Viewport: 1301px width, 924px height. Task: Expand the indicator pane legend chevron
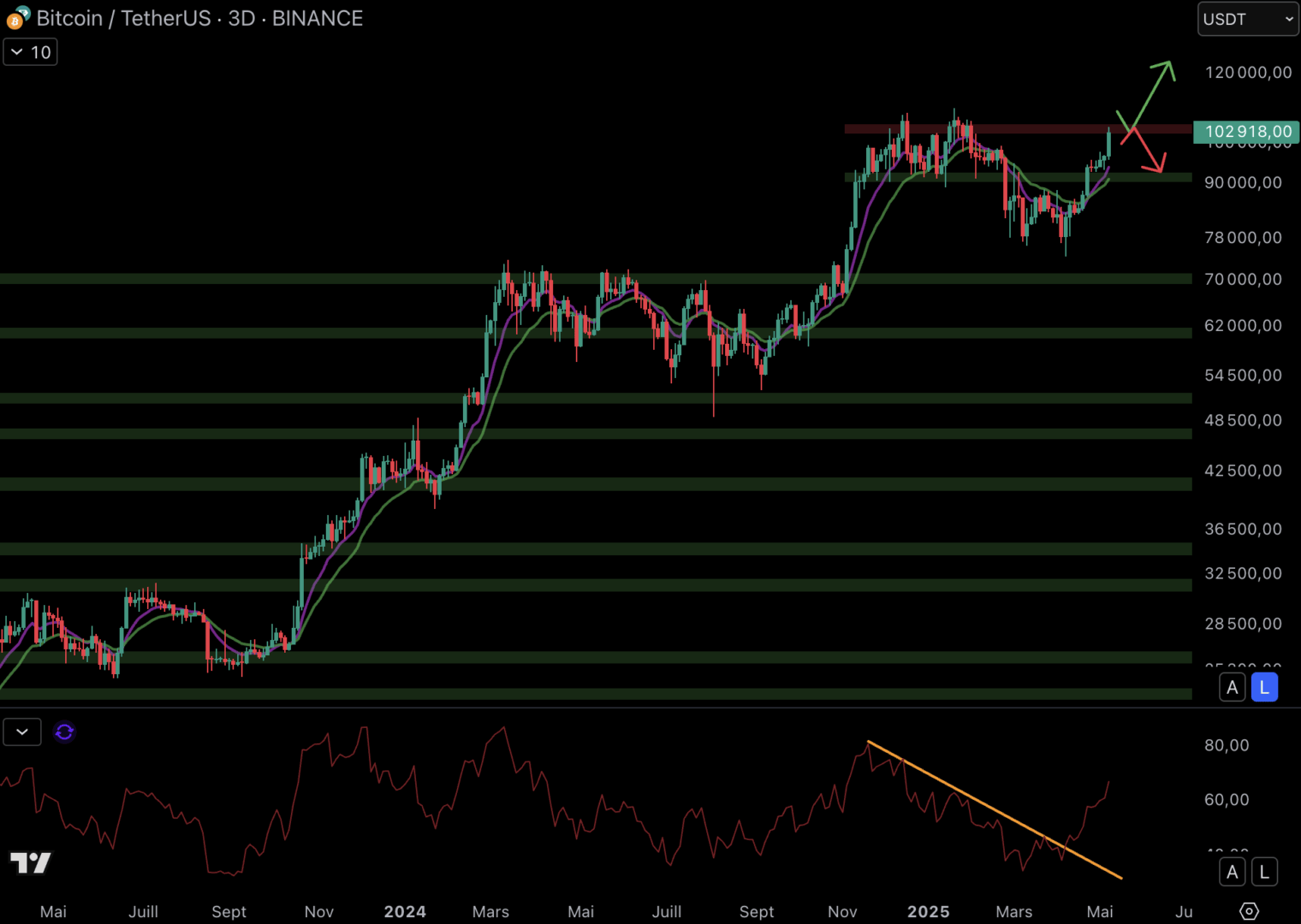[22, 732]
